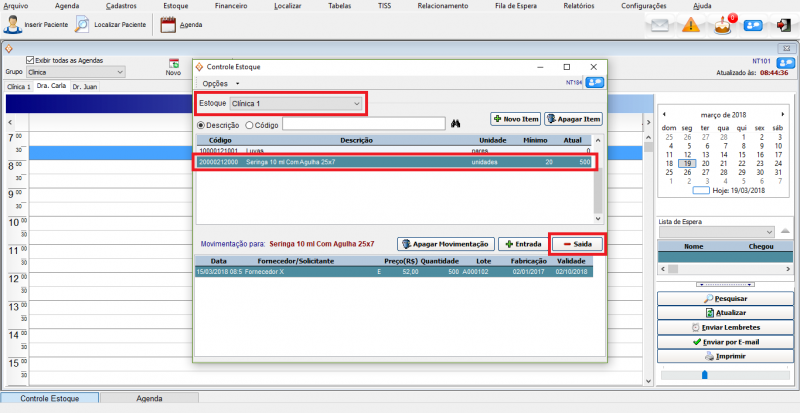Open the Opções dropdown menu

point(220,82)
